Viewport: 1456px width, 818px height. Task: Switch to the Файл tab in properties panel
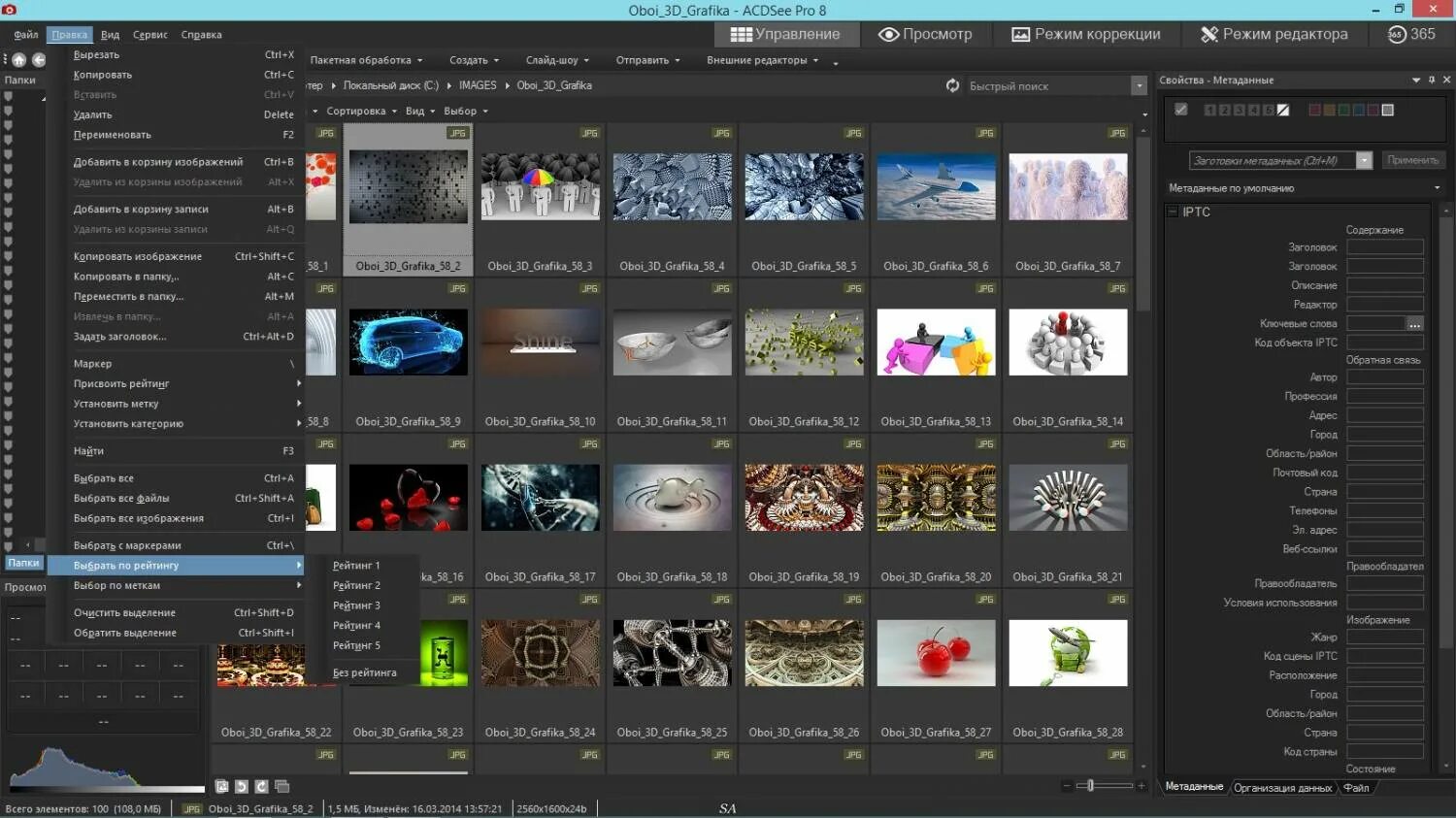[x=1356, y=787]
